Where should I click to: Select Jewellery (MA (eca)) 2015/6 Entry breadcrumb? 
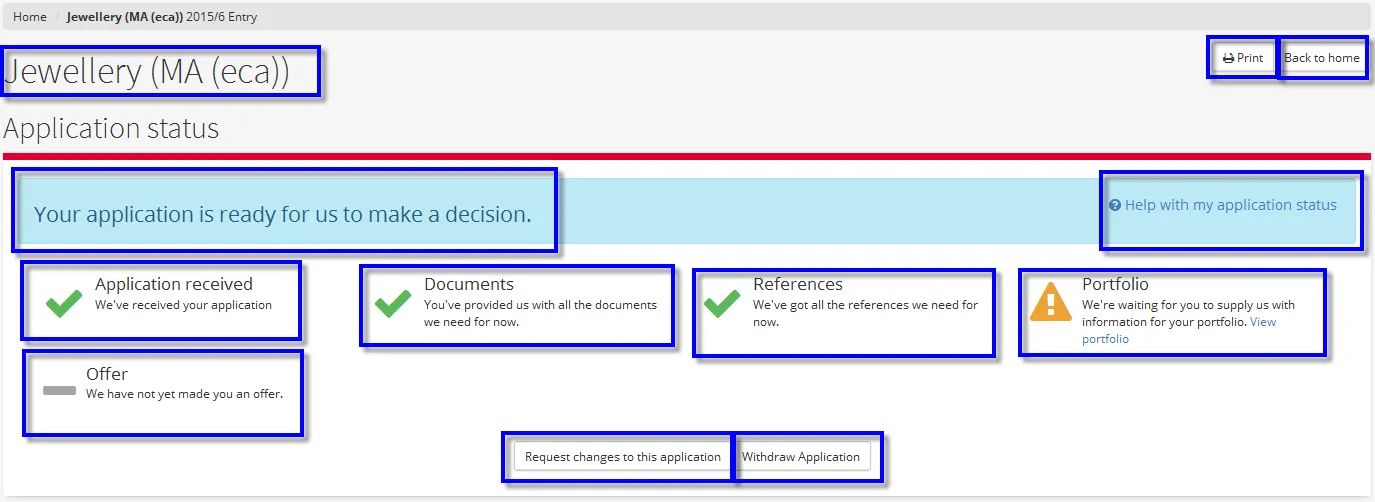point(162,17)
